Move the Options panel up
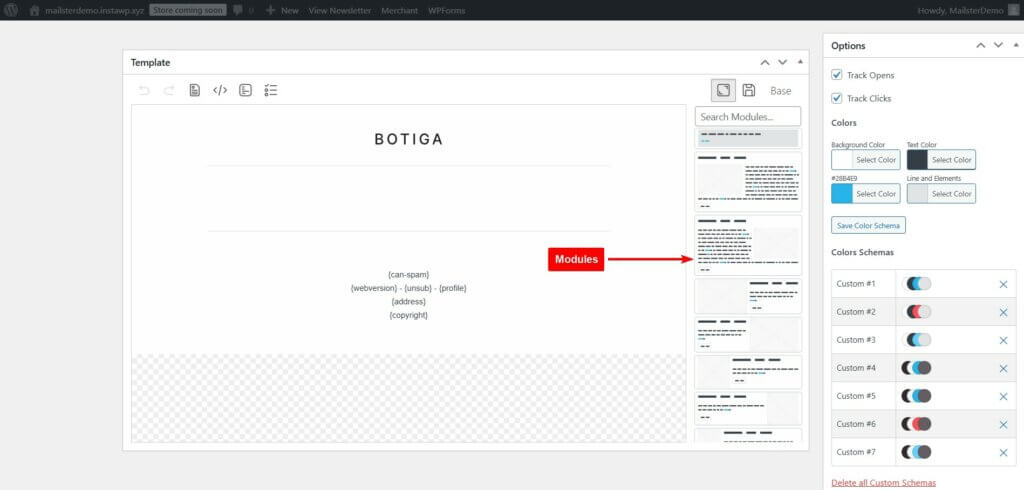 tap(981, 45)
